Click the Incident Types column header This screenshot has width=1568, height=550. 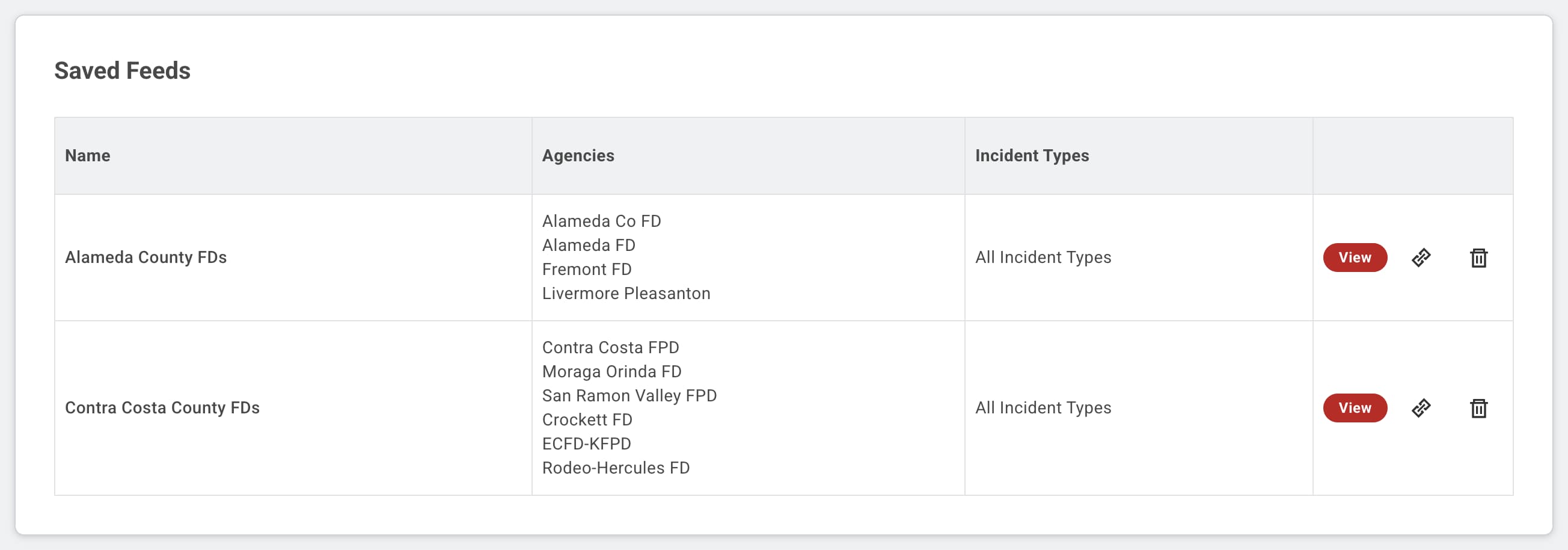(x=1032, y=156)
